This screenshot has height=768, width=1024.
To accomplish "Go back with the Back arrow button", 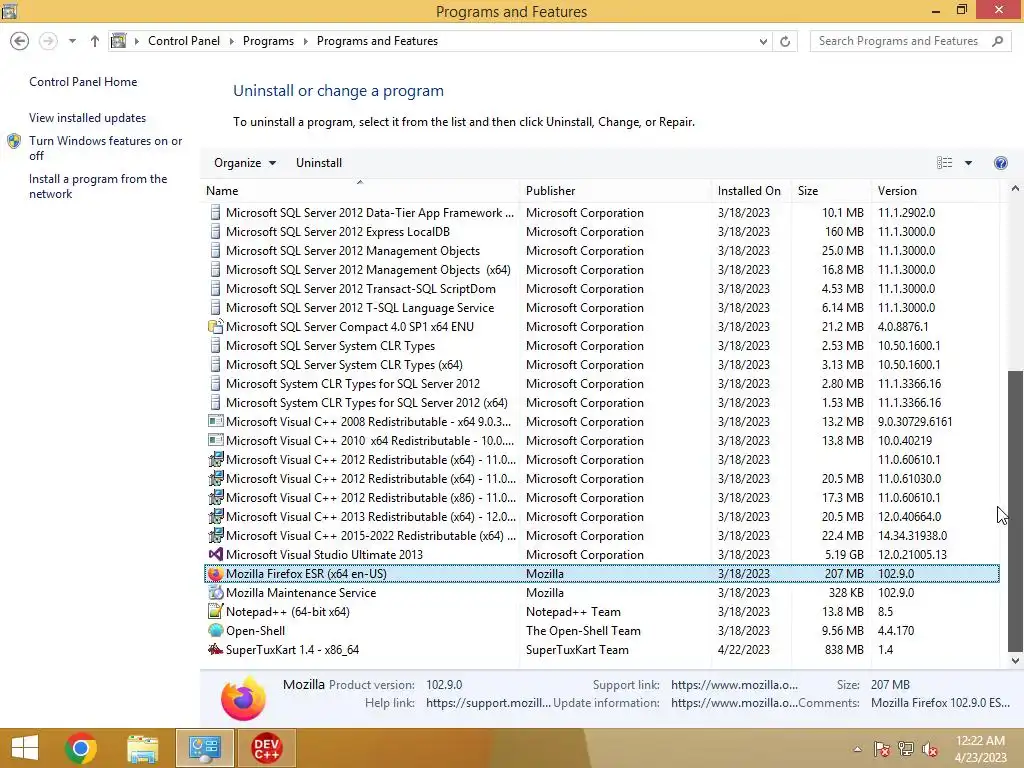I will (20, 41).
